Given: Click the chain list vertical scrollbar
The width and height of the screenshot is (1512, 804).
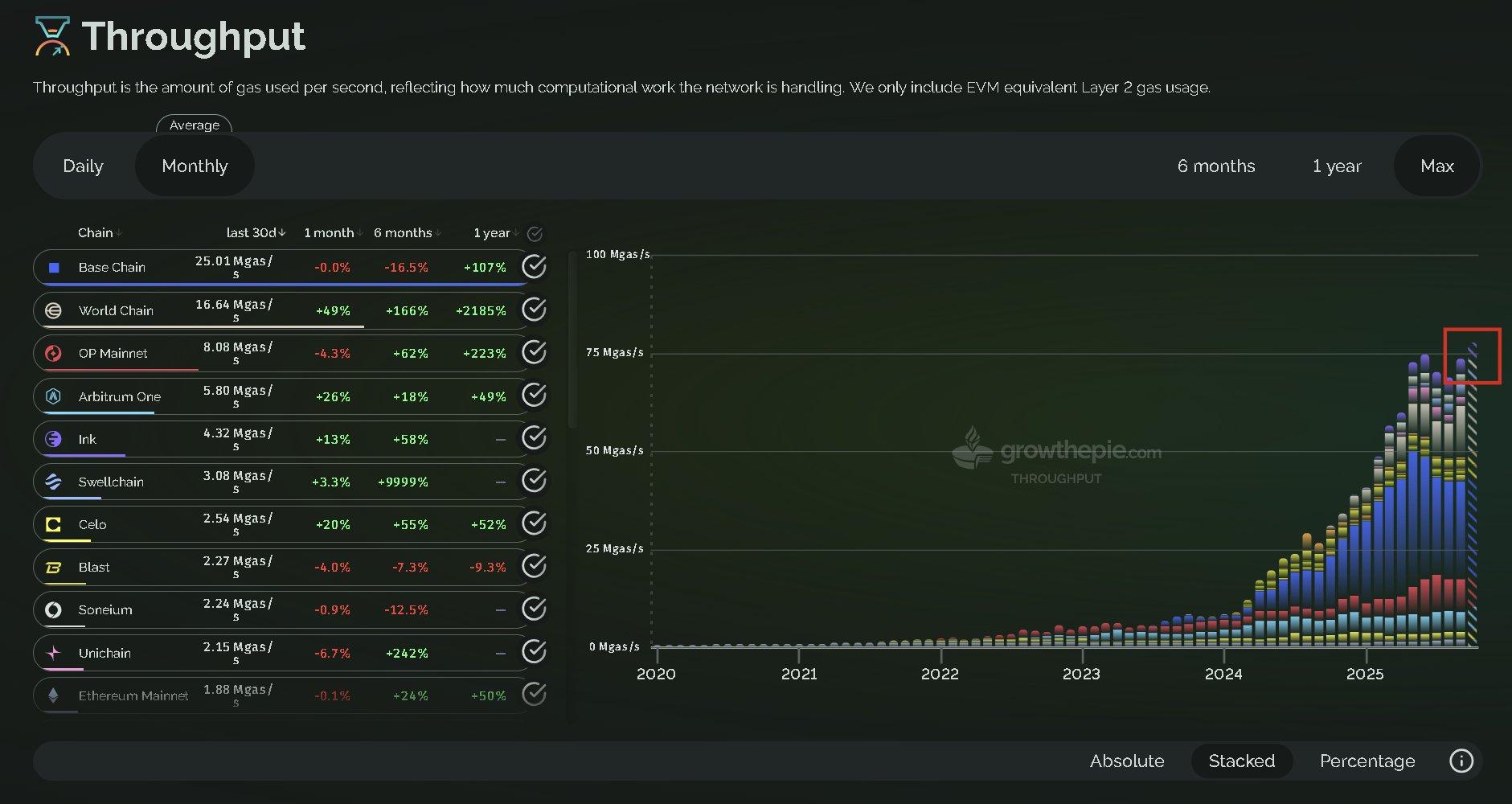Looking at the screenshot, I should [572, 340].
